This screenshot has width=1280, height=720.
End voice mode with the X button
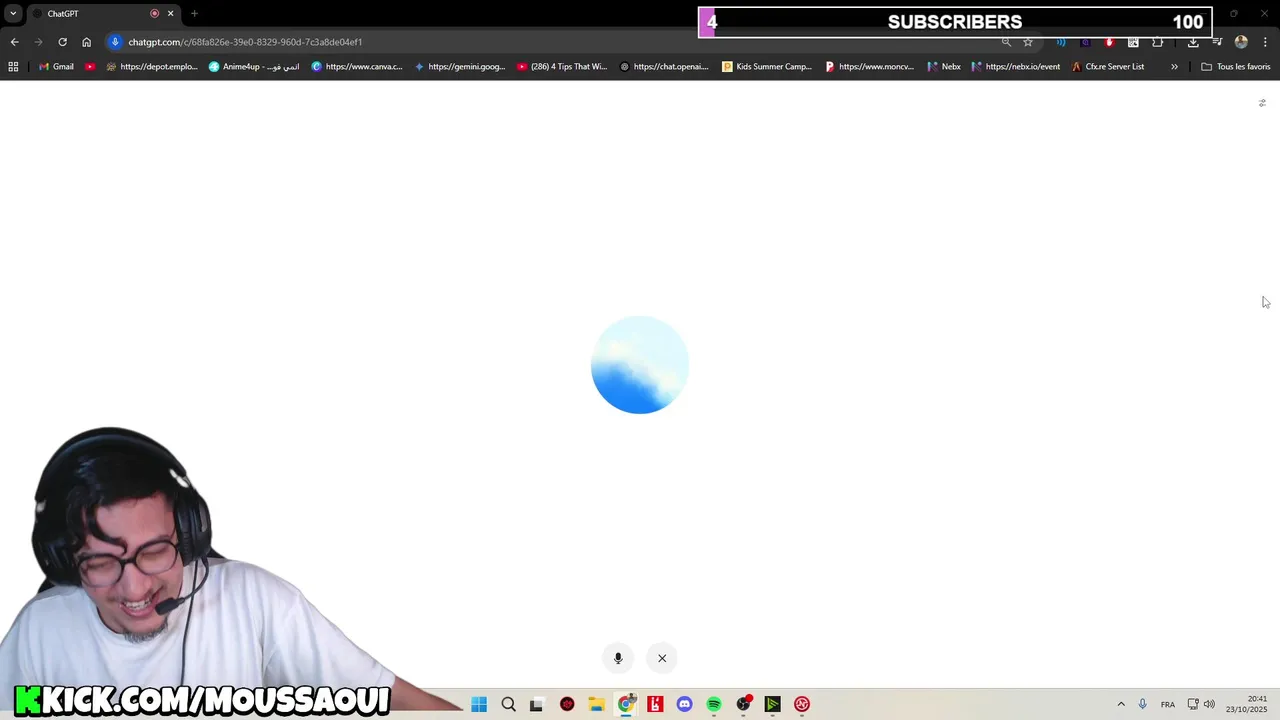(x=662, y=658)
